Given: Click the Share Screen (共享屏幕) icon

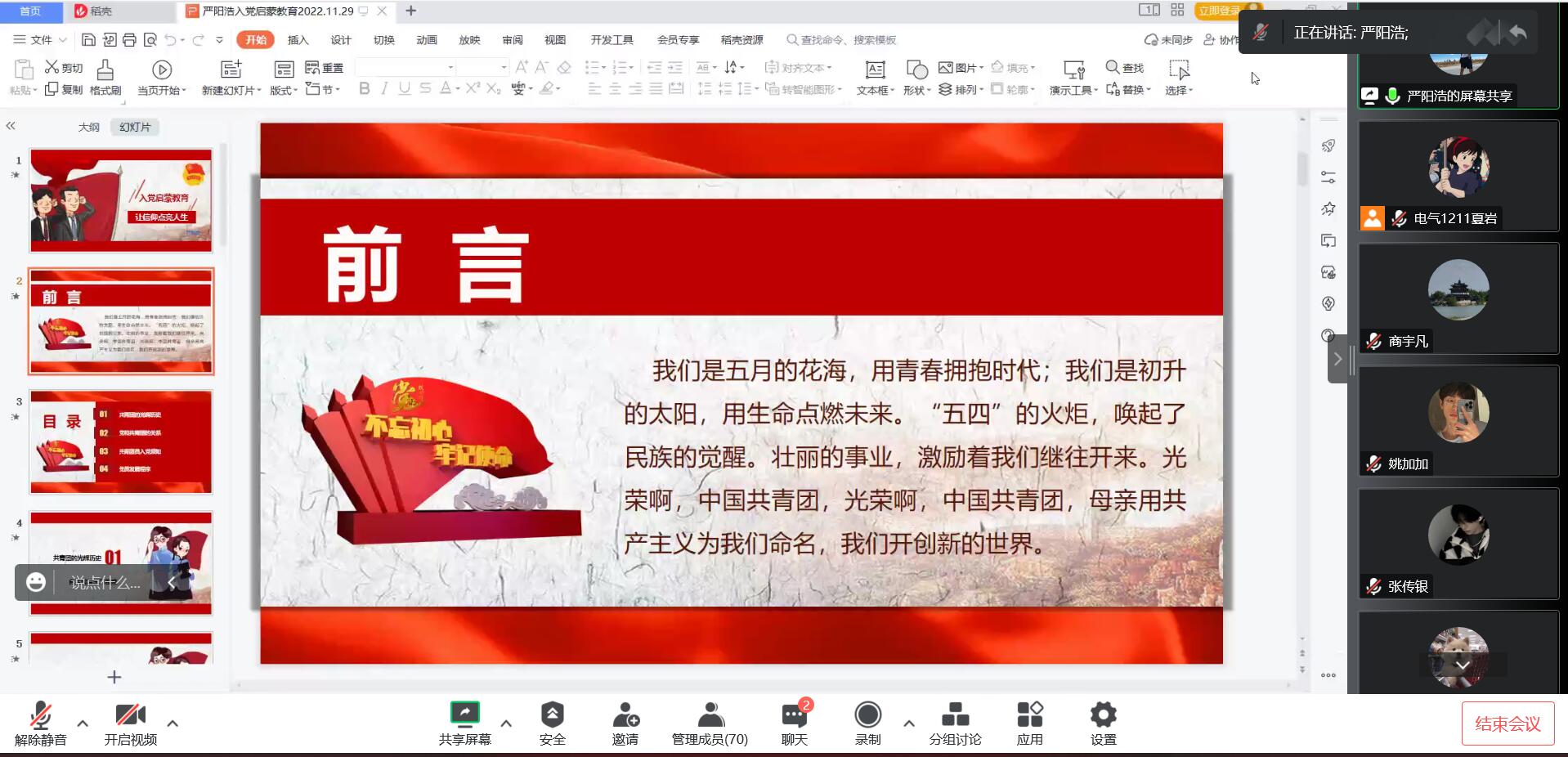Looking at the screenshot, I should [x=464, y=715].
